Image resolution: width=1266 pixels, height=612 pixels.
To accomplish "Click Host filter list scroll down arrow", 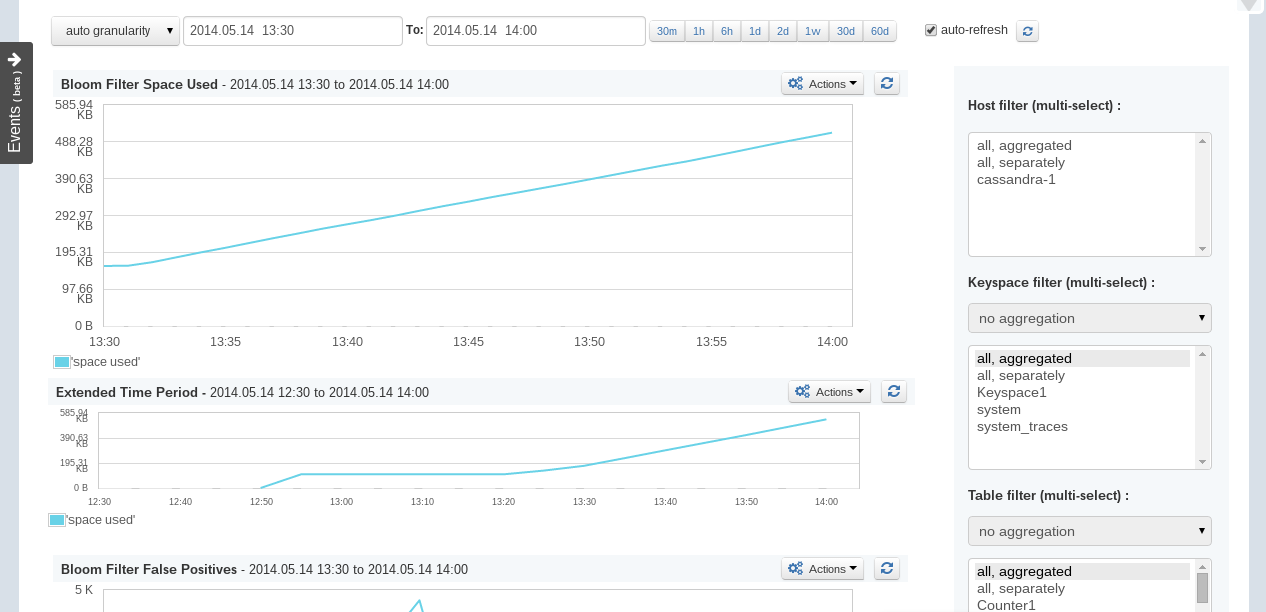I will coord(1203,249).
